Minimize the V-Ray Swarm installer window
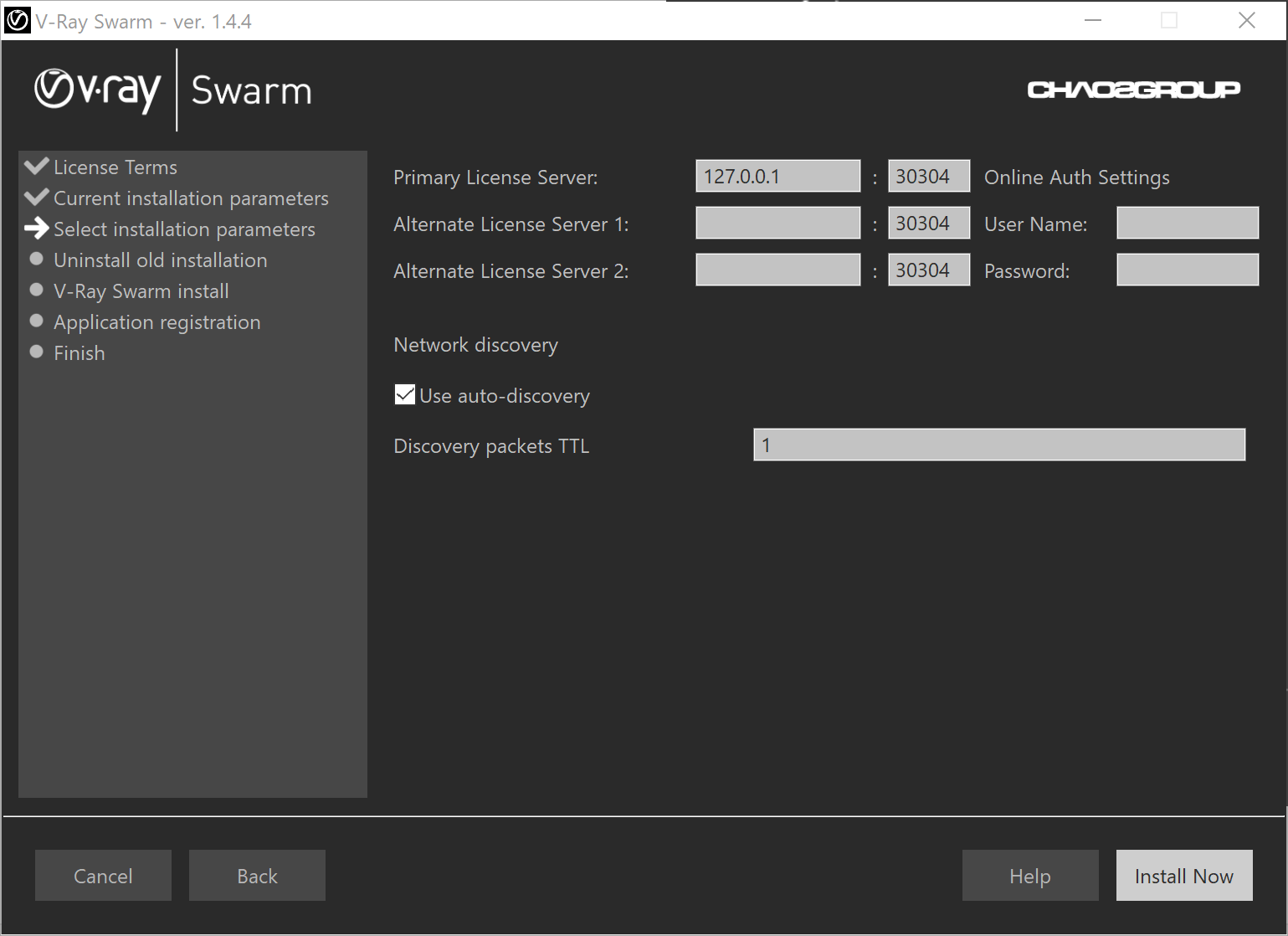This screenshot has width=1288, height=936. tap(1093, 20)
